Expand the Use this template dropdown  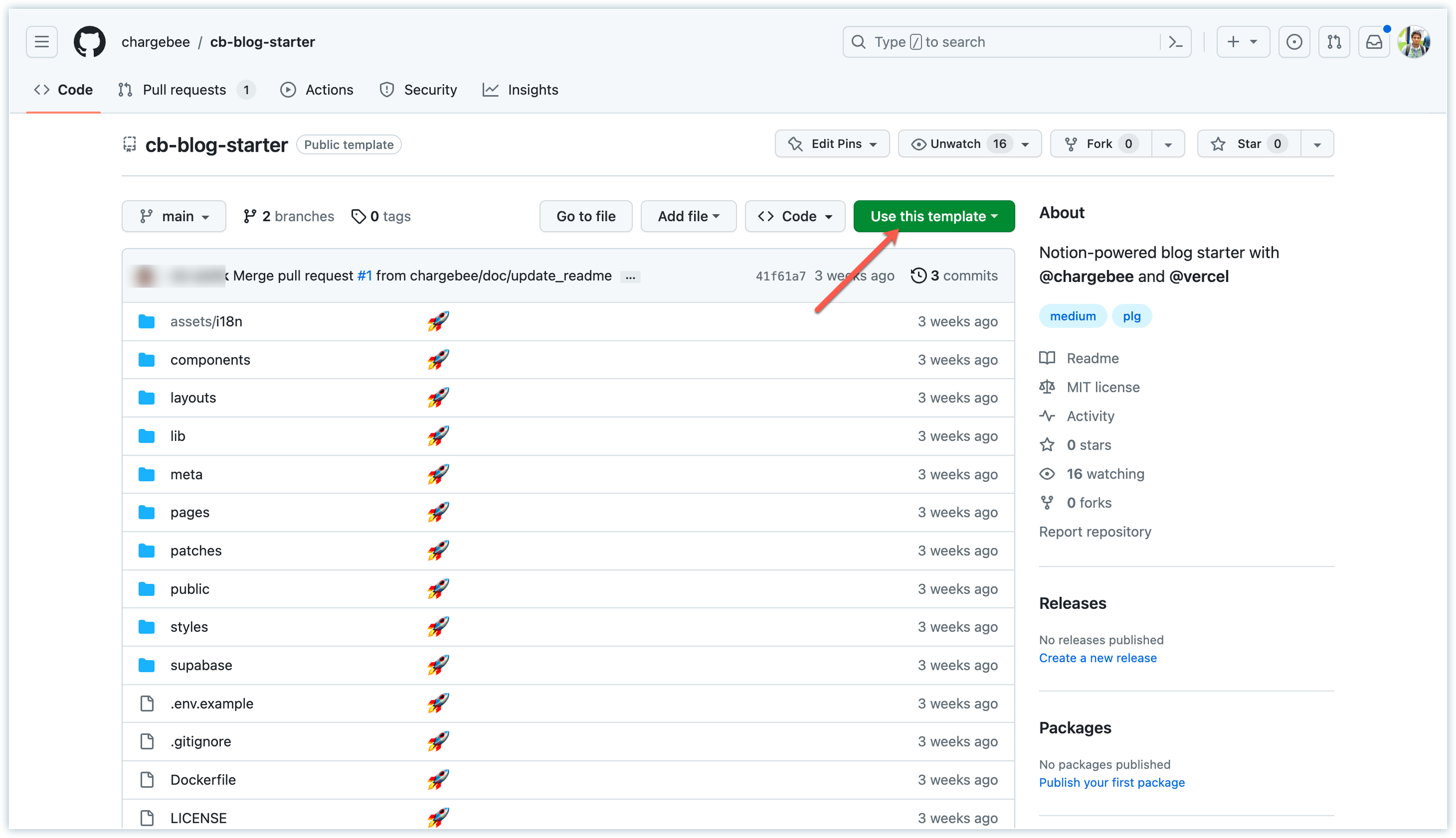[933, 217]
